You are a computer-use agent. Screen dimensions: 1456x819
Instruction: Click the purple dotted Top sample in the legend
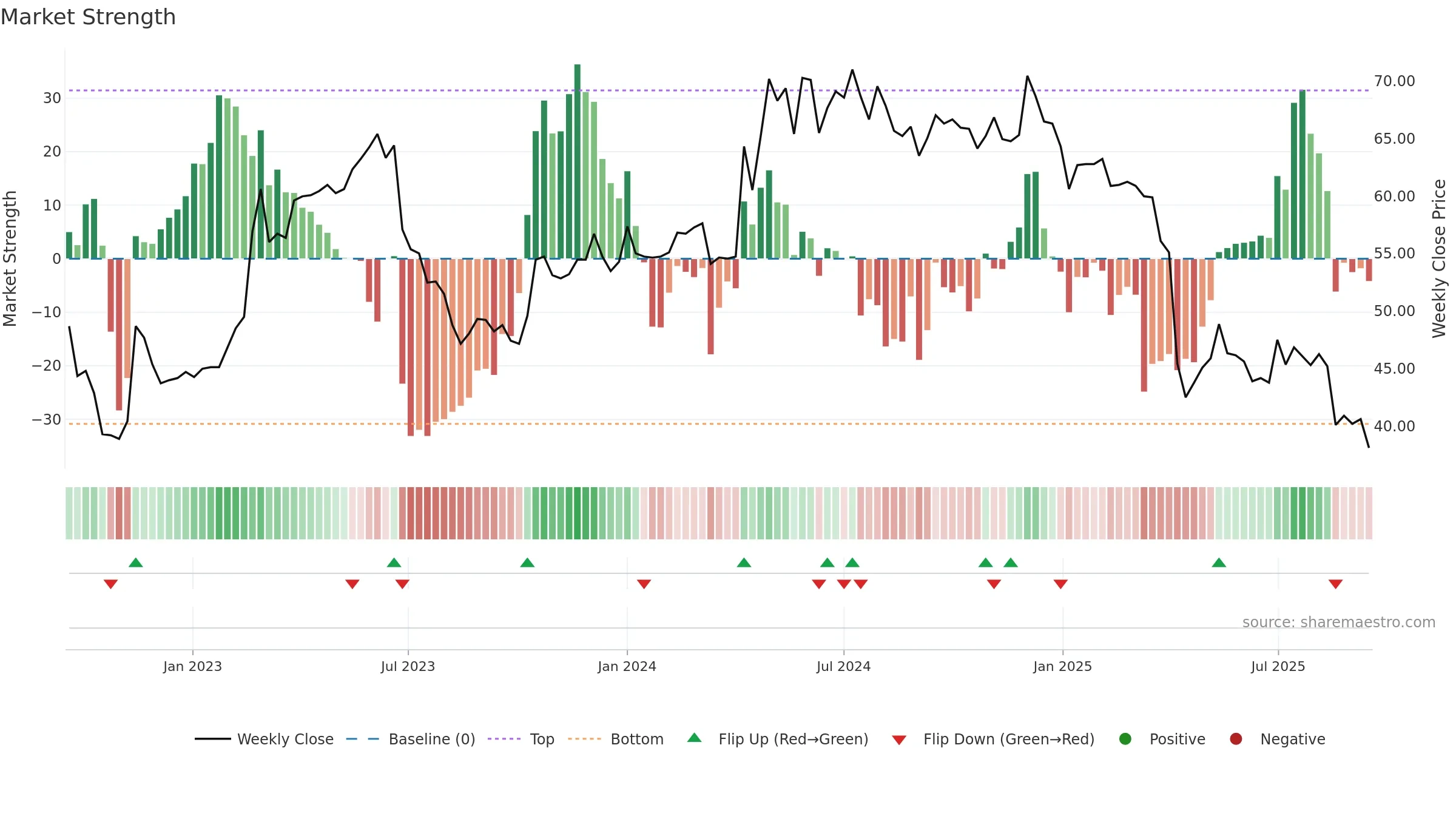pyautogui.click(x=504, y=739)
